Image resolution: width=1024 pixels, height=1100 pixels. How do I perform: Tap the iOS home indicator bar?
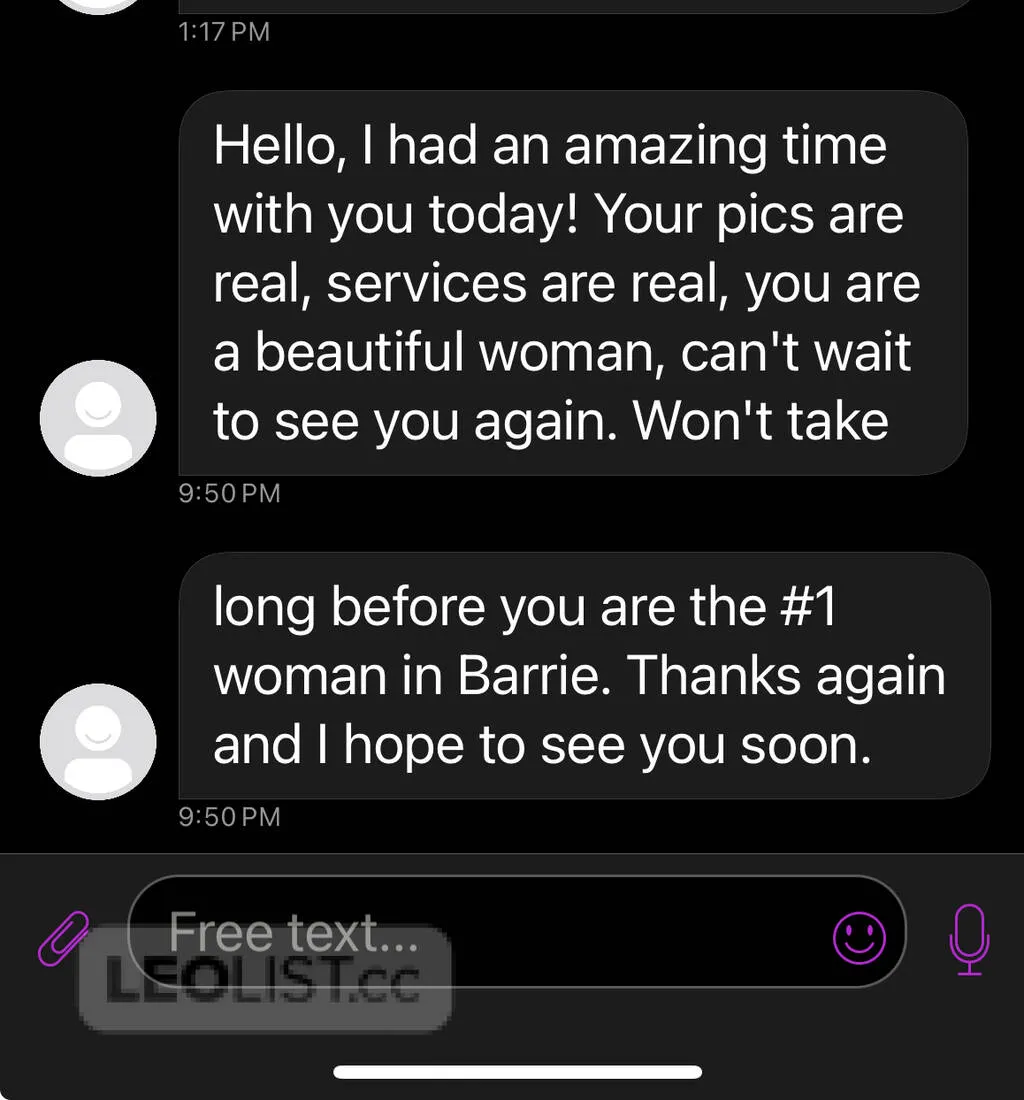518,1071
